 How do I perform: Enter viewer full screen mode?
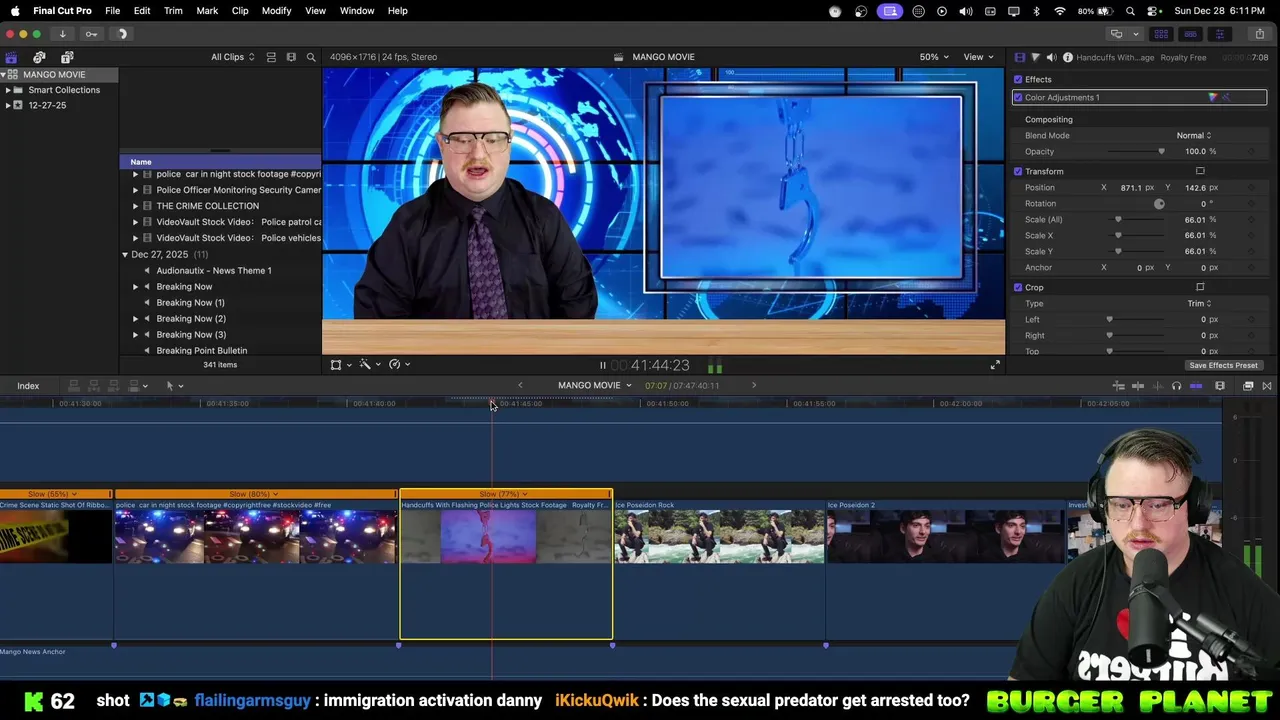tap(995, 365)
